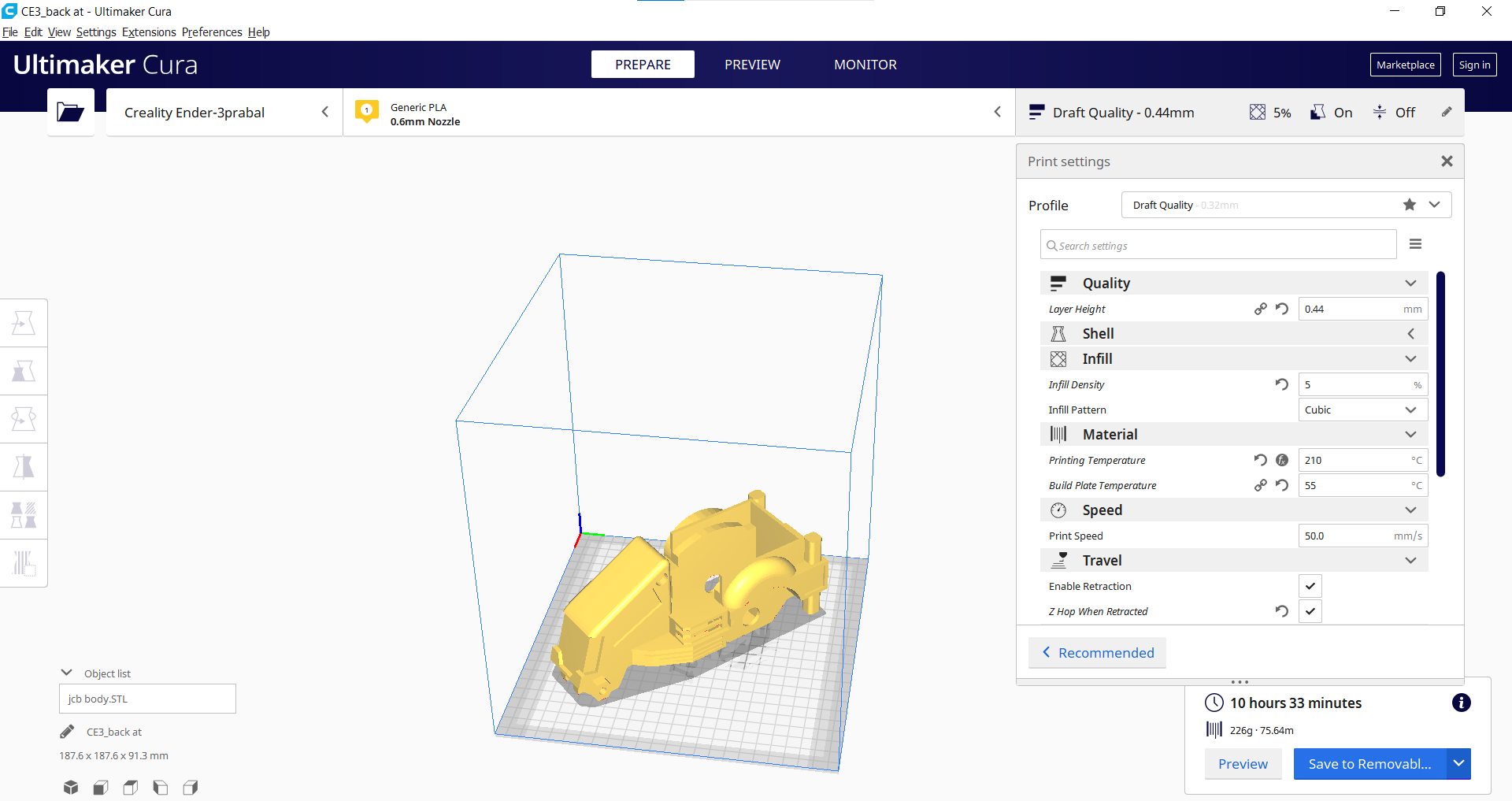
Task: Open the Extensions menu
Action: [149, 32]
